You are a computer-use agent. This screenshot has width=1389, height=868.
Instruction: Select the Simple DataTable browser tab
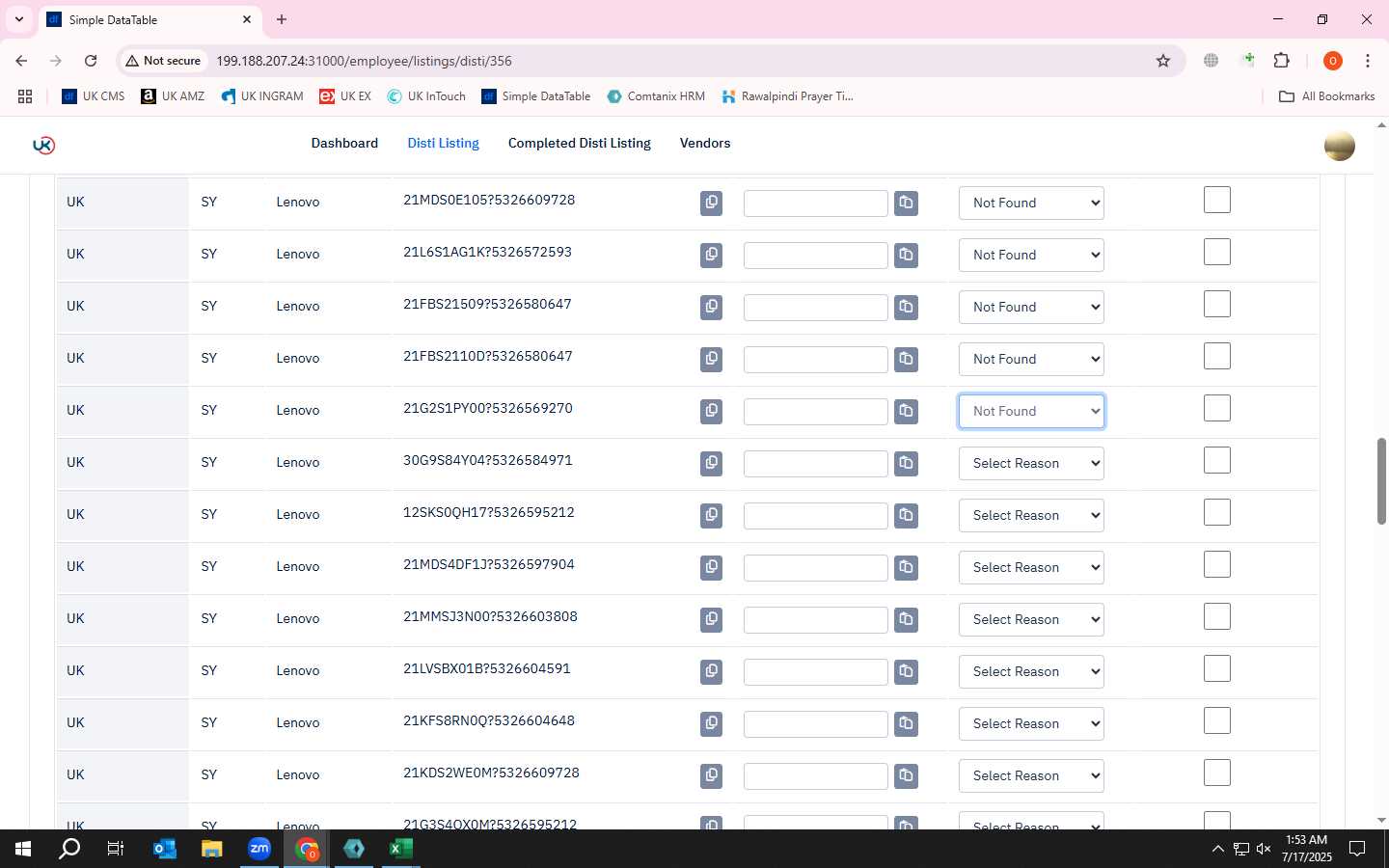(150, 19)
